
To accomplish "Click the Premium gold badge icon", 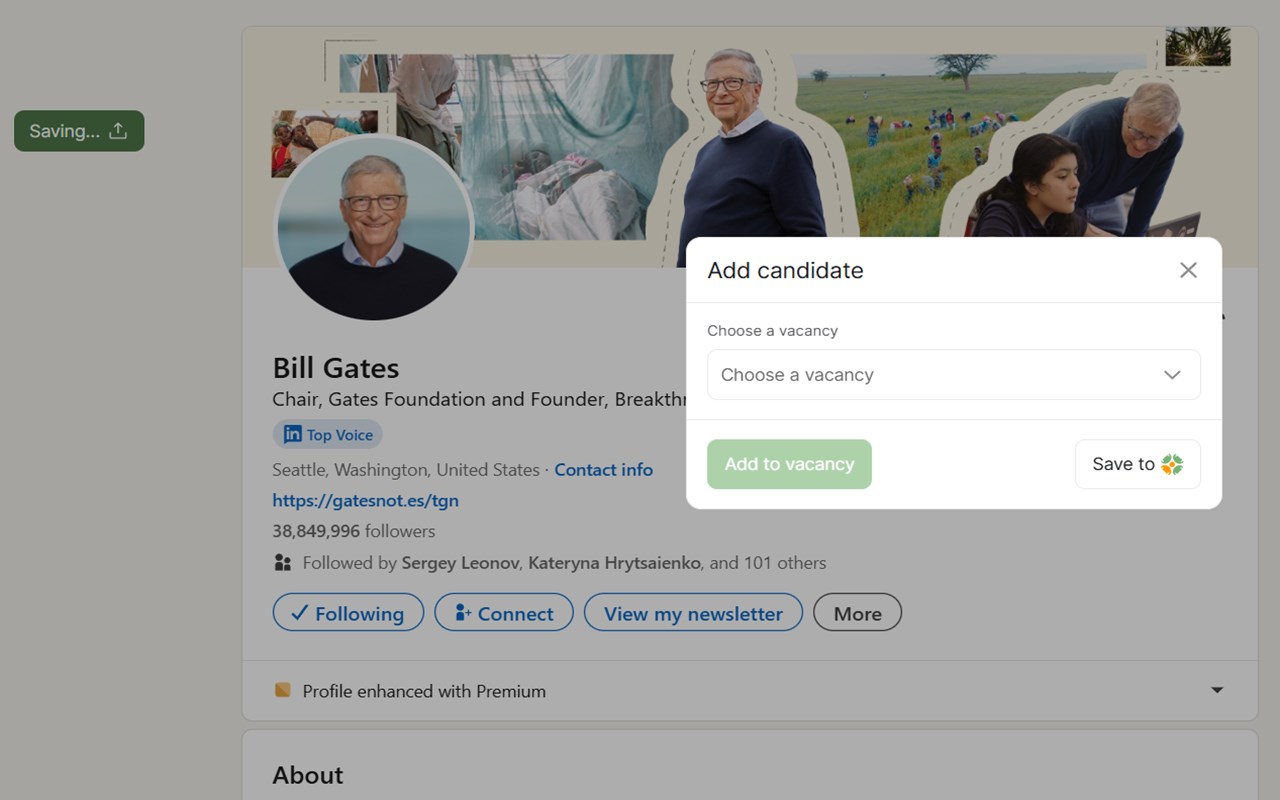I will coord(283,690).
